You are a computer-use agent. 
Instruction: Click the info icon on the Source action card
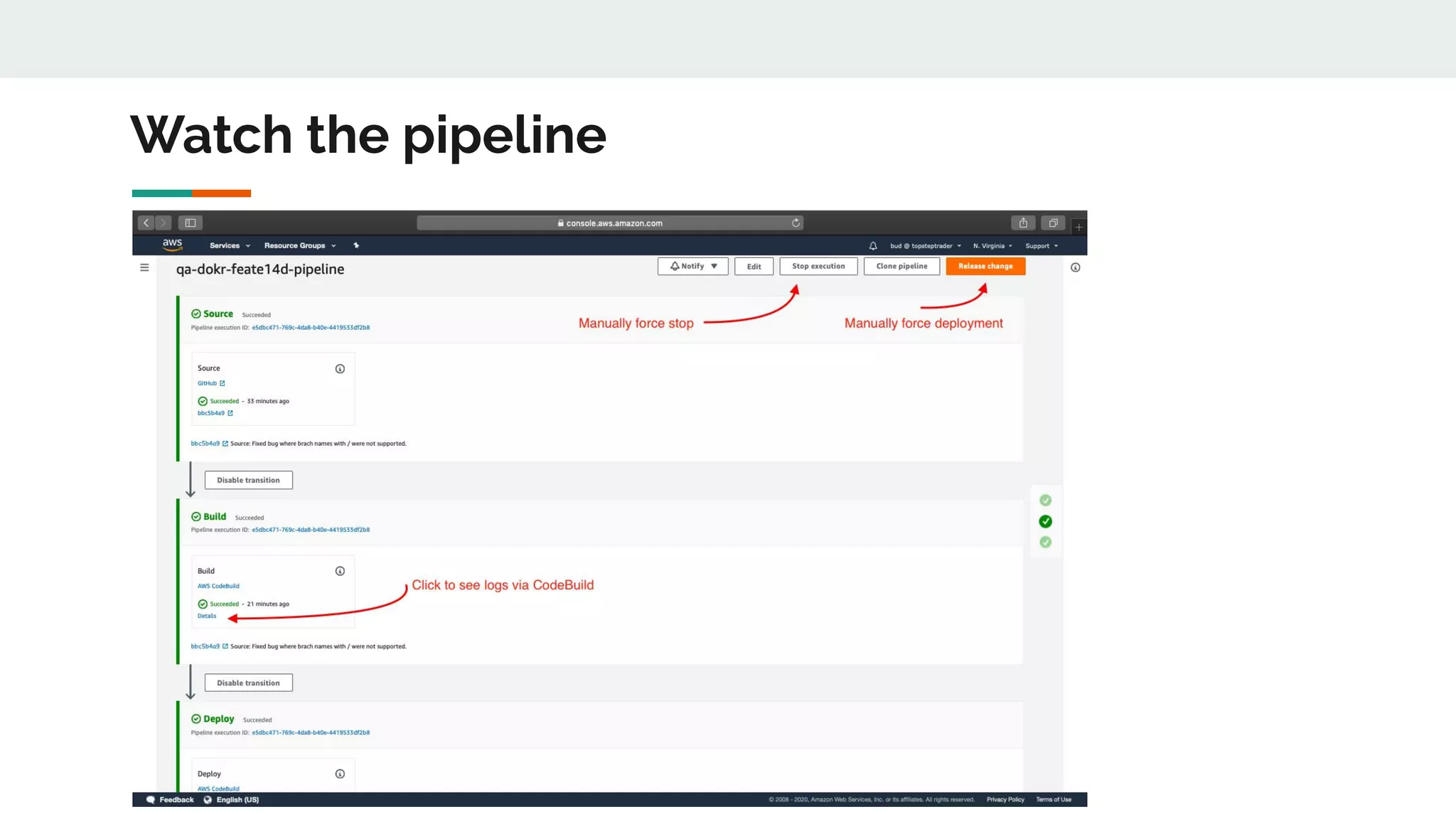point(340,368)
